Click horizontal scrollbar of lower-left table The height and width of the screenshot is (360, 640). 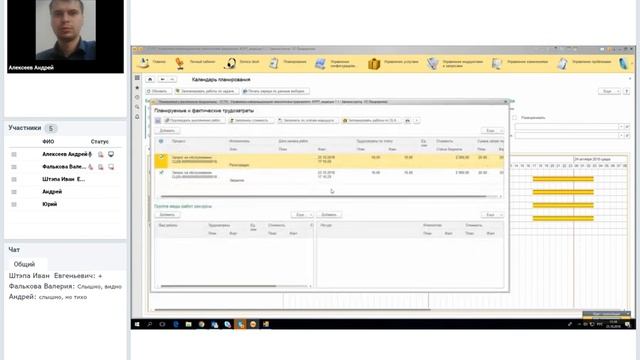219,286
